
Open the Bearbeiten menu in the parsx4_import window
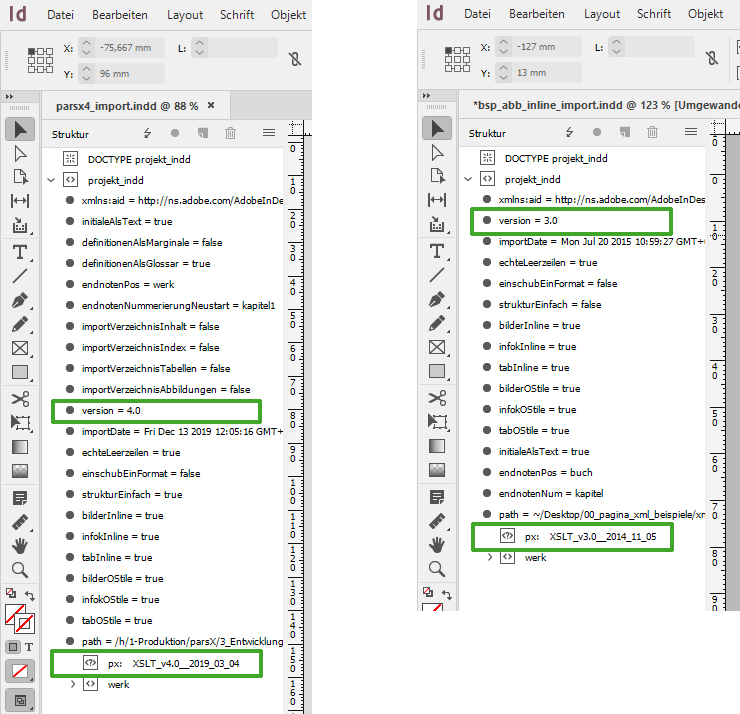tap(120, 15)
